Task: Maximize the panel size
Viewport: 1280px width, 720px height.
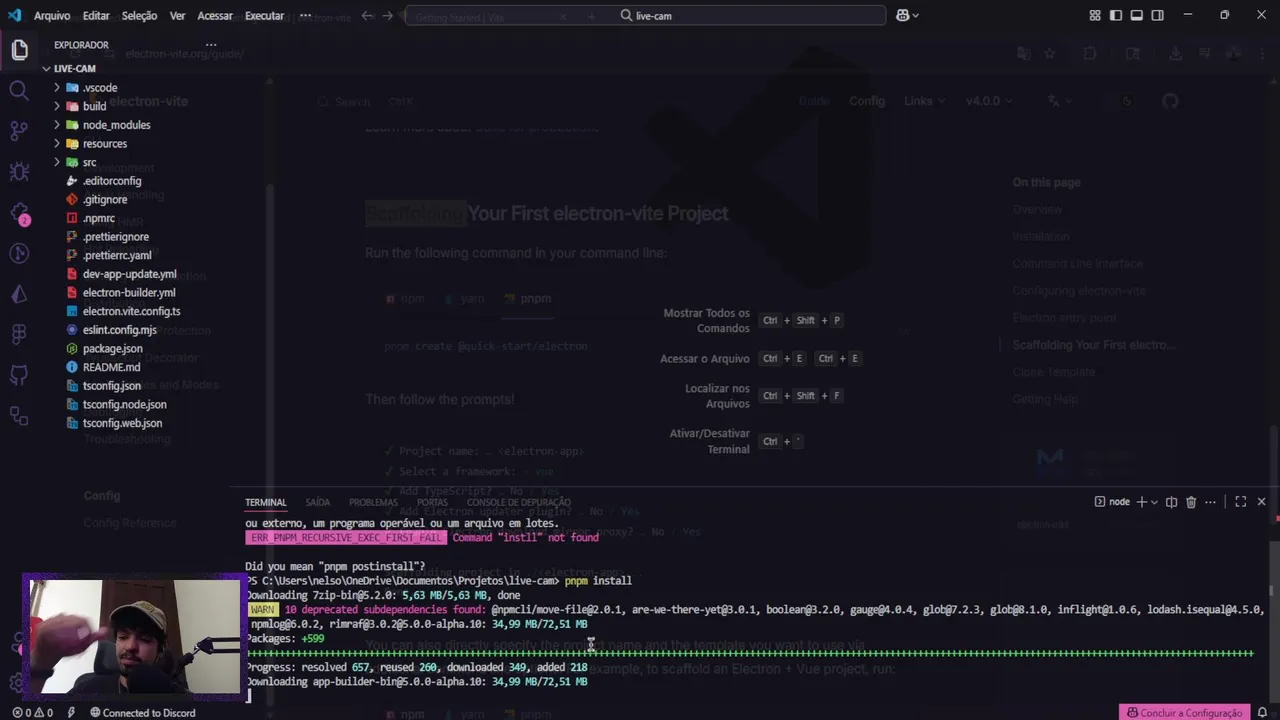Action: click(1240, 502)
